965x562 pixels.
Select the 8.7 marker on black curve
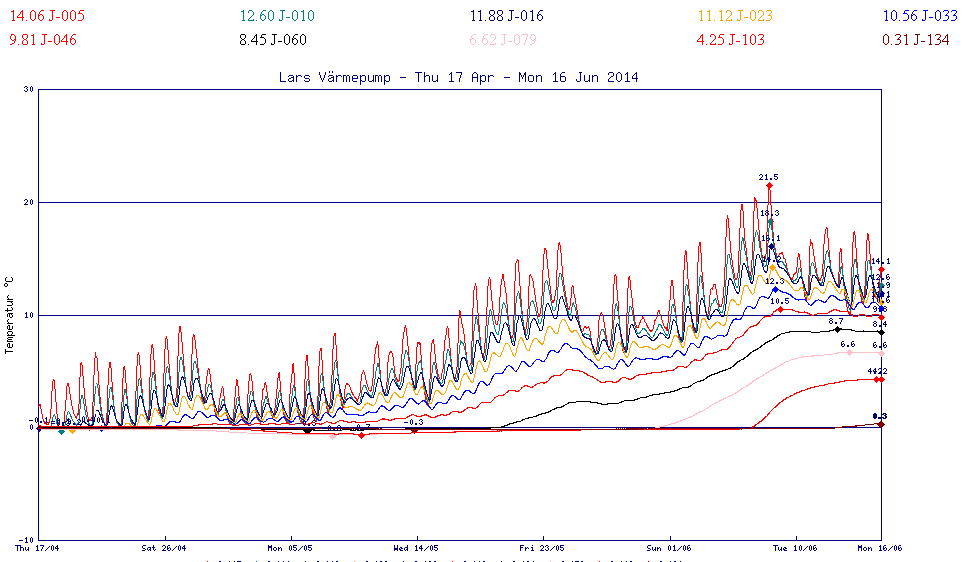[x=838, y=329]
